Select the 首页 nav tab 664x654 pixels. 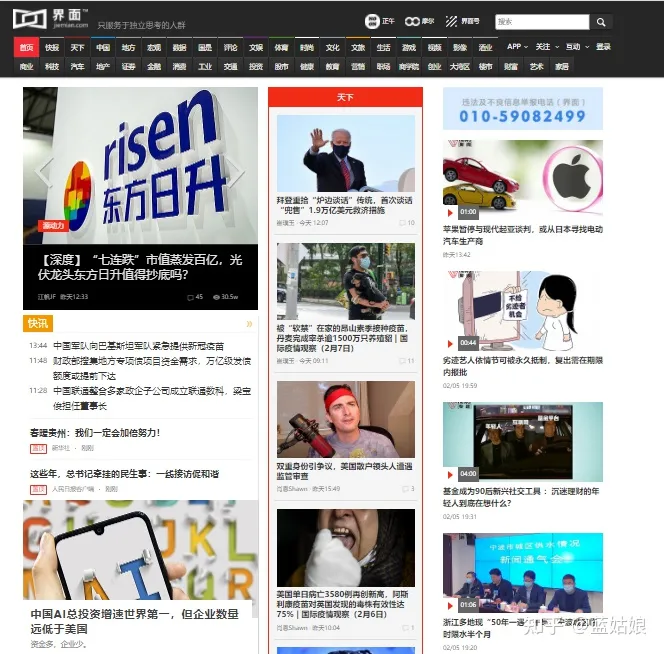(26, 47)
